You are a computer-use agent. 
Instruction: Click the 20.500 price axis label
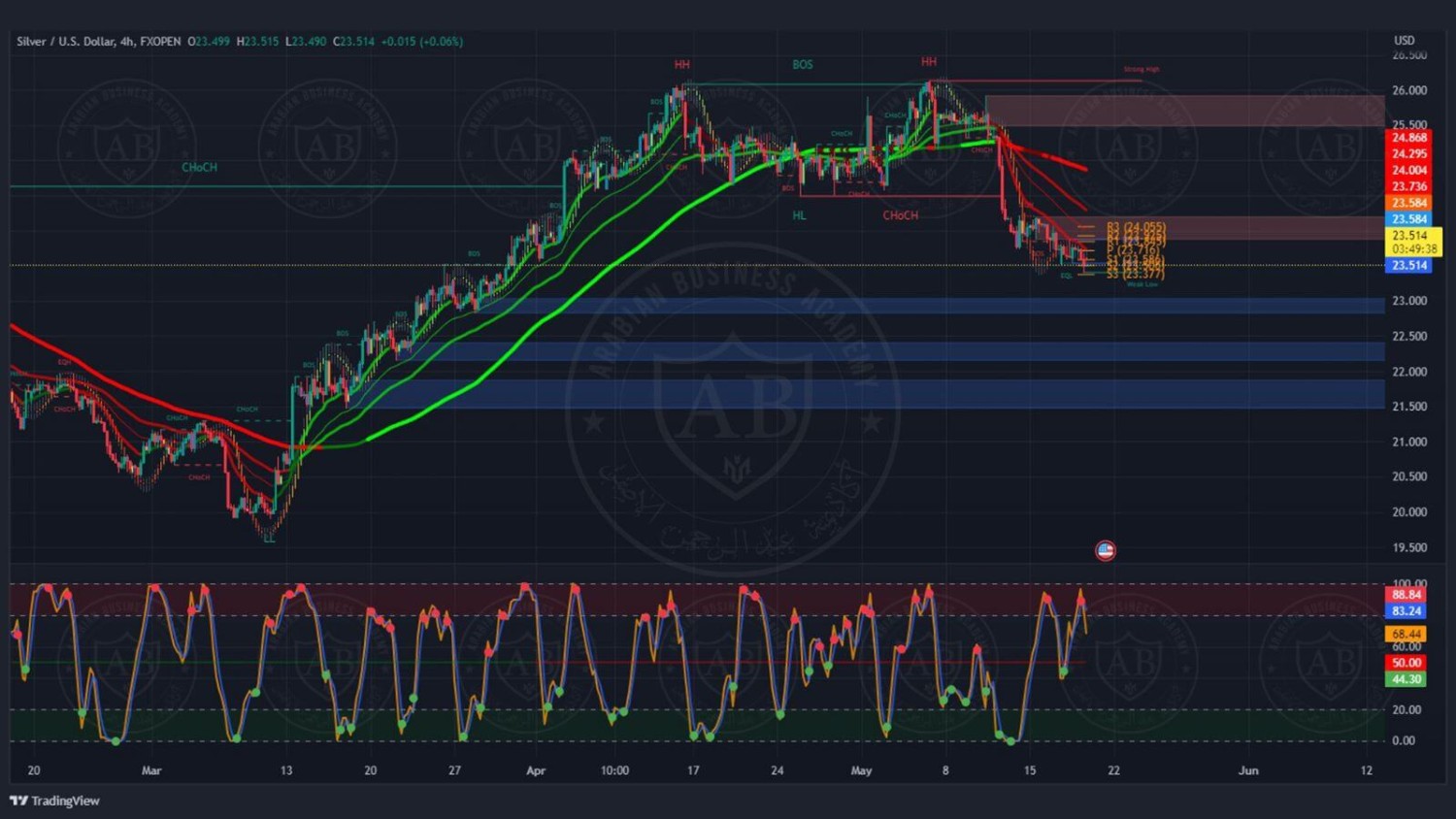[1409, 476]
